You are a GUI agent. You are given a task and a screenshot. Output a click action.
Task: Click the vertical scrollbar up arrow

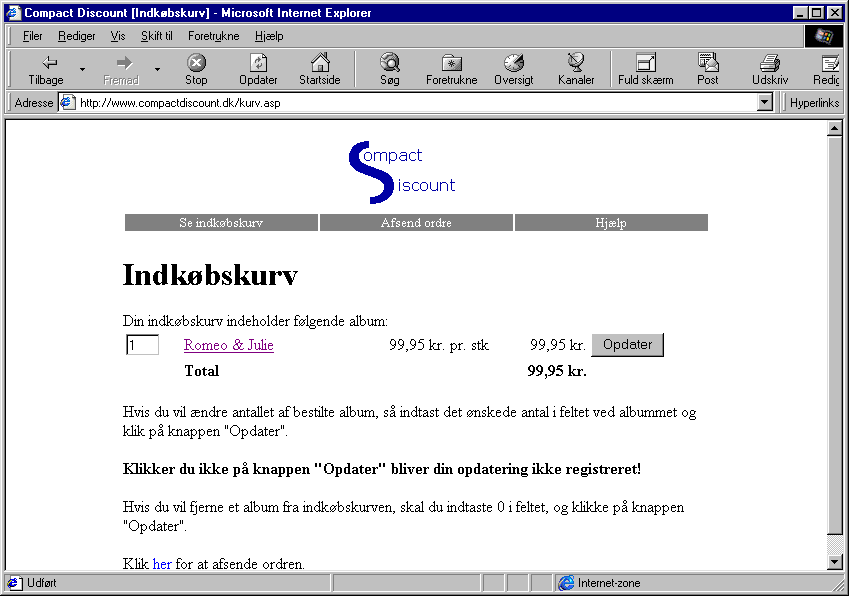click(834, 129)
